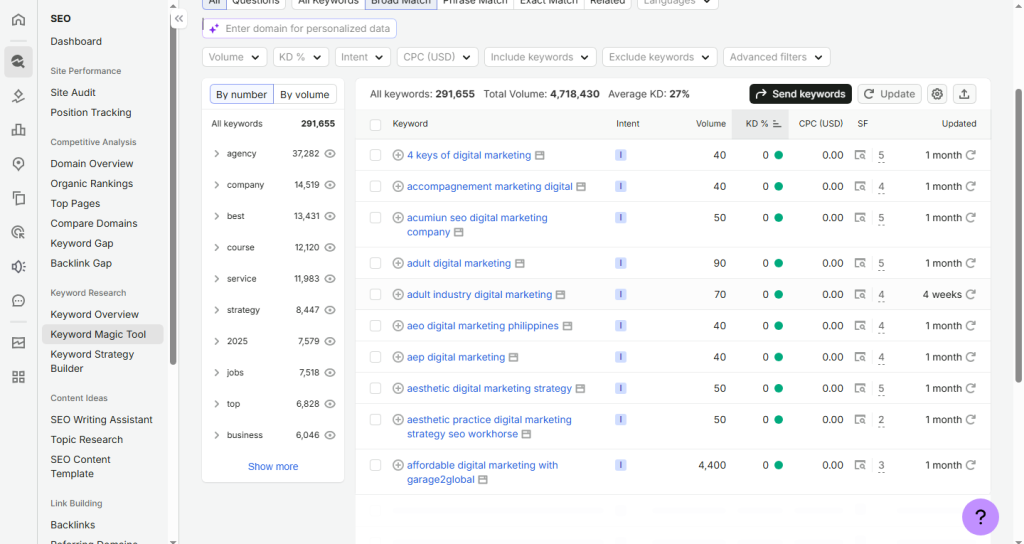Open 'affordable digital marketing with garage2global' link
Screen dimensions: 1024x544
coord(482,473)
